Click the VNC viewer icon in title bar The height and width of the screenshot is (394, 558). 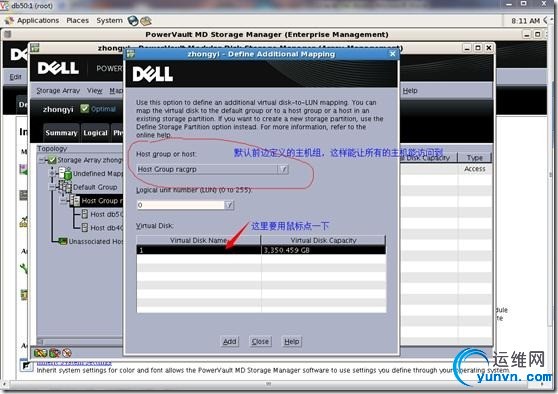click(4, 5)
